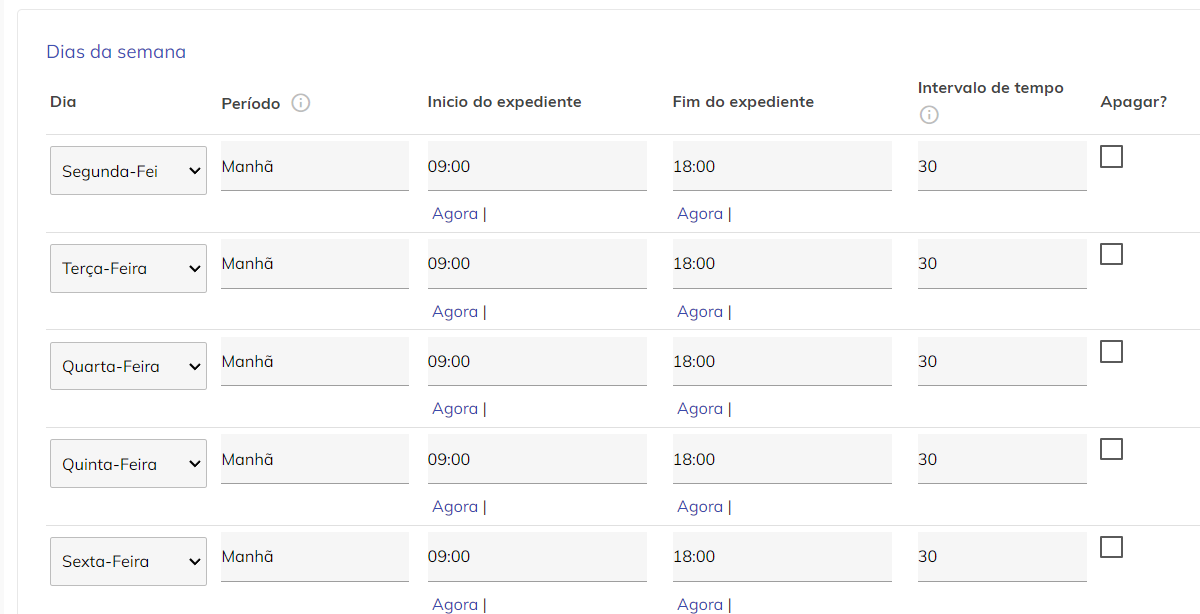Screen dimensions: 1200x614
Task: Click Agora under Quinta-Feira end time
Action: [x=700, y=507]
